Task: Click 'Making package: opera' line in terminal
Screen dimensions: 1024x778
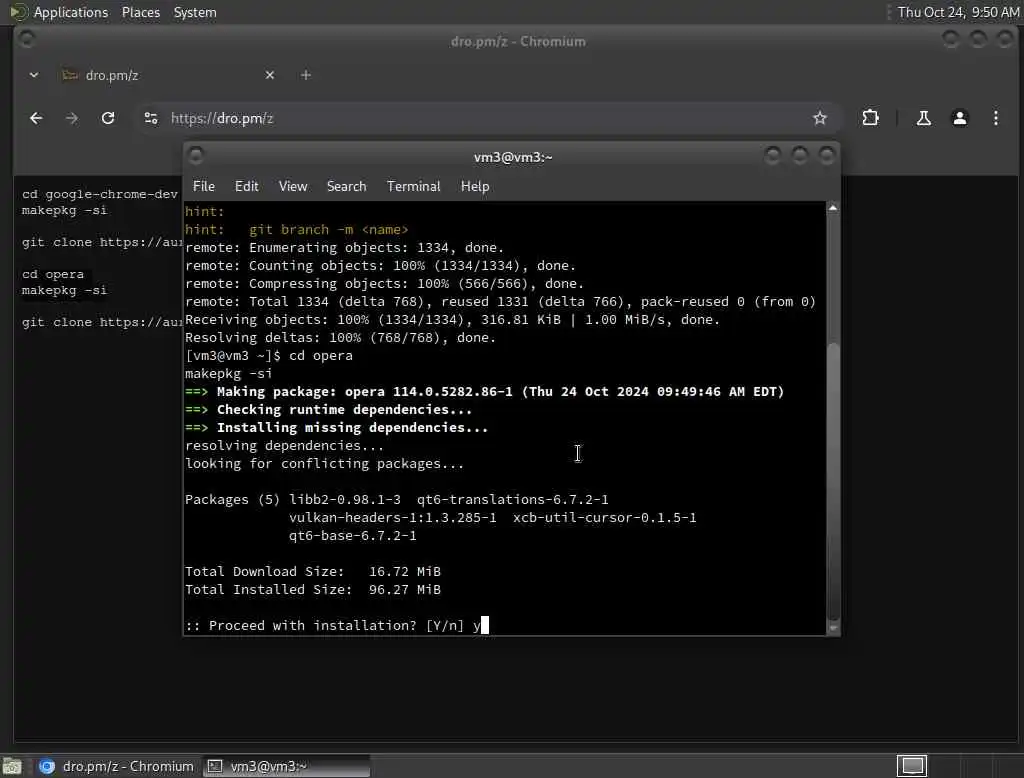Action: 485,392
